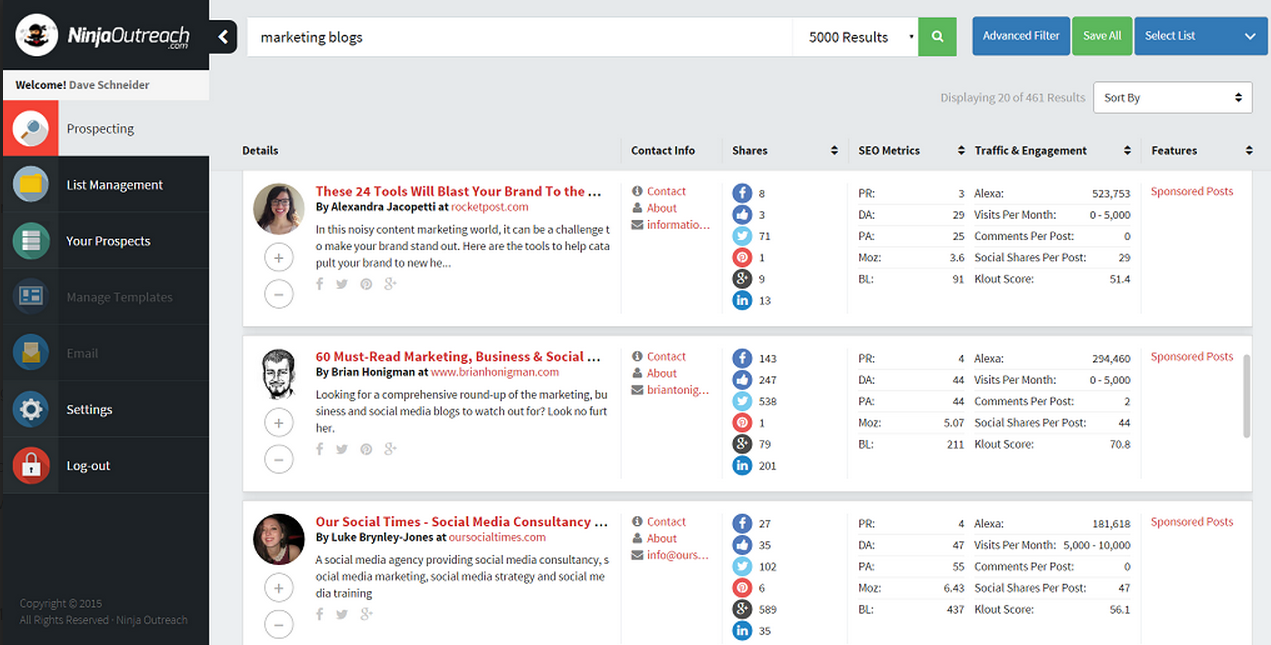Screen dimensions: 1271x645
Task: Click the 'informatio...' email link
Action: pos(678,225)
